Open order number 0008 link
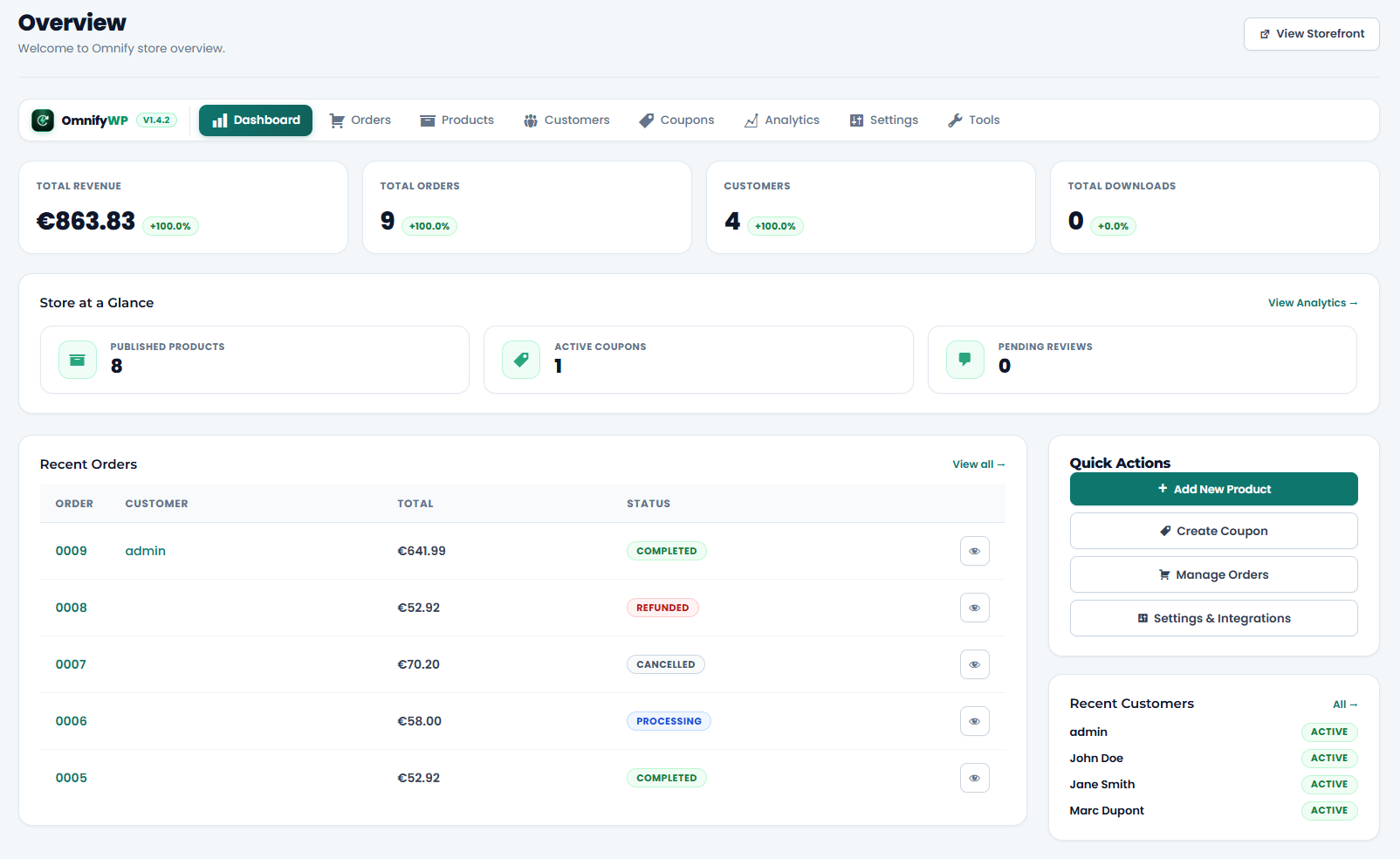Viewport: 1400px width, 859px height. pos(72,608)
